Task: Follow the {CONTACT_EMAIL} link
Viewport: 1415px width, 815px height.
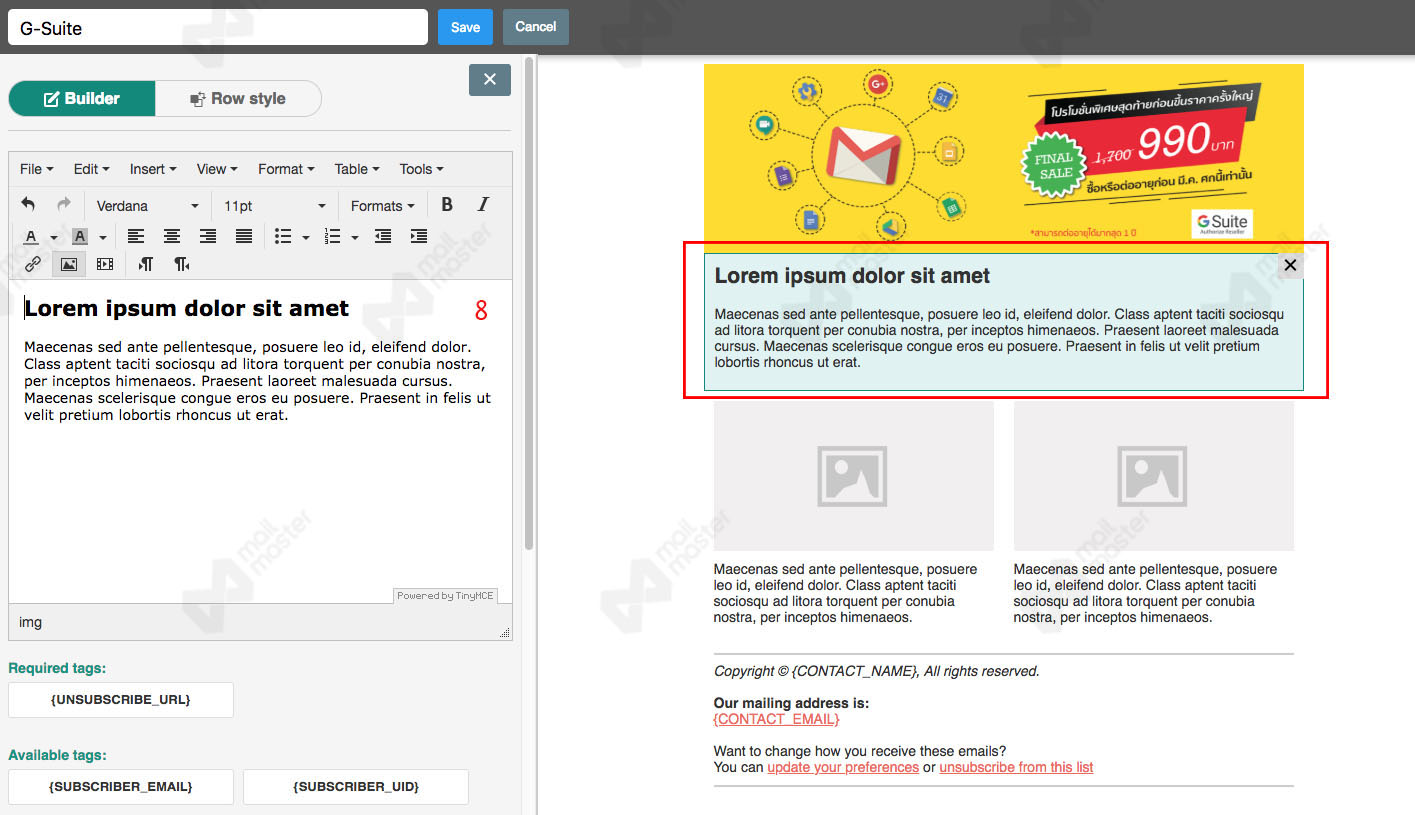Action: click(x=776, y=719)
